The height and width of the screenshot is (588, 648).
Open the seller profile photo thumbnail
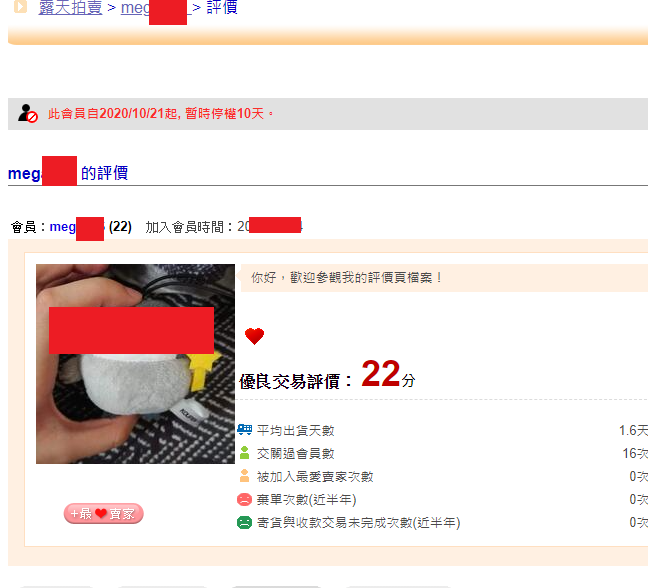pyautogui.click(x=135, y=364)
